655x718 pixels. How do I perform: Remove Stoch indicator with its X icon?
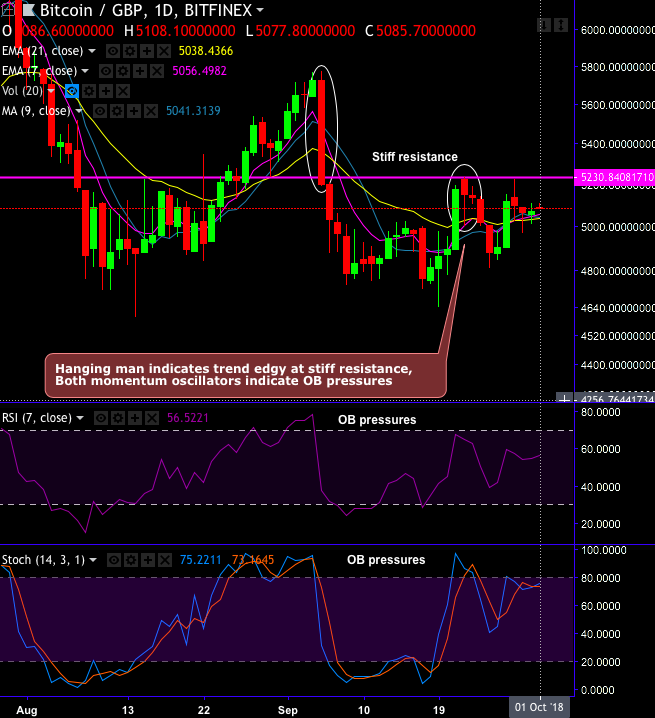coord(165,560)
